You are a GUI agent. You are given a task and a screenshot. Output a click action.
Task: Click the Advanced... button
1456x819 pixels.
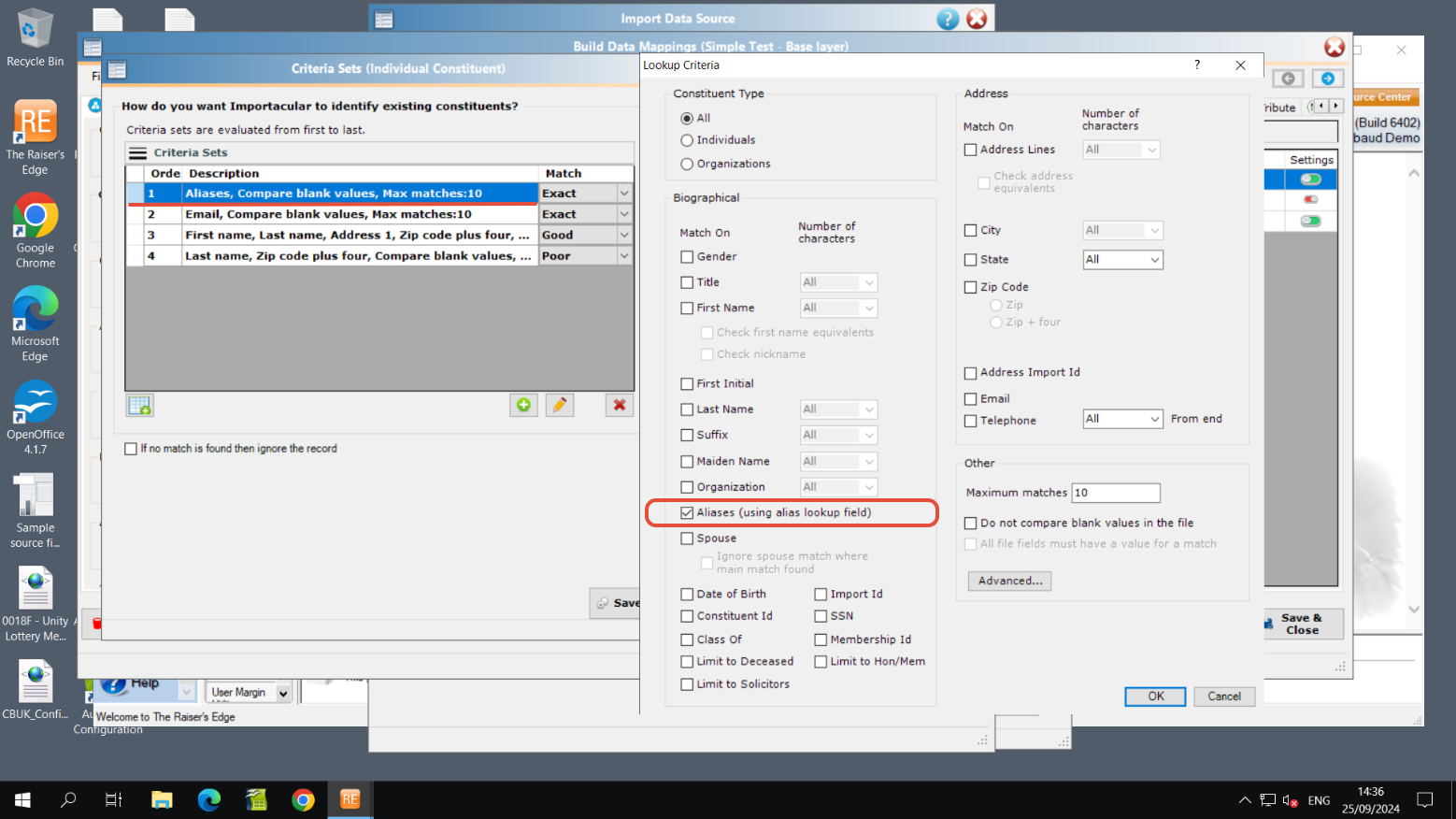1010,581
